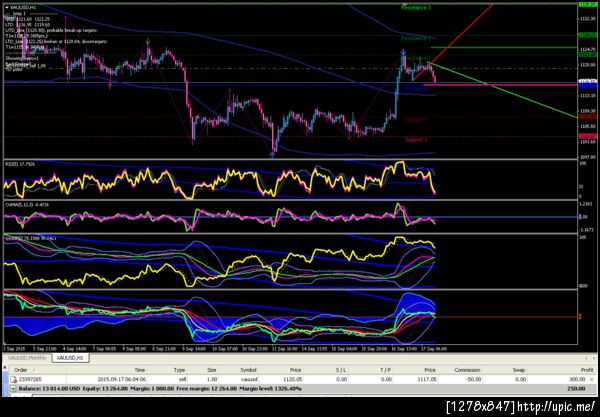The height and width of the screenshot is (417, 600).
Task: Click the balance summary row icon
Action: click(x=13, y=389)
